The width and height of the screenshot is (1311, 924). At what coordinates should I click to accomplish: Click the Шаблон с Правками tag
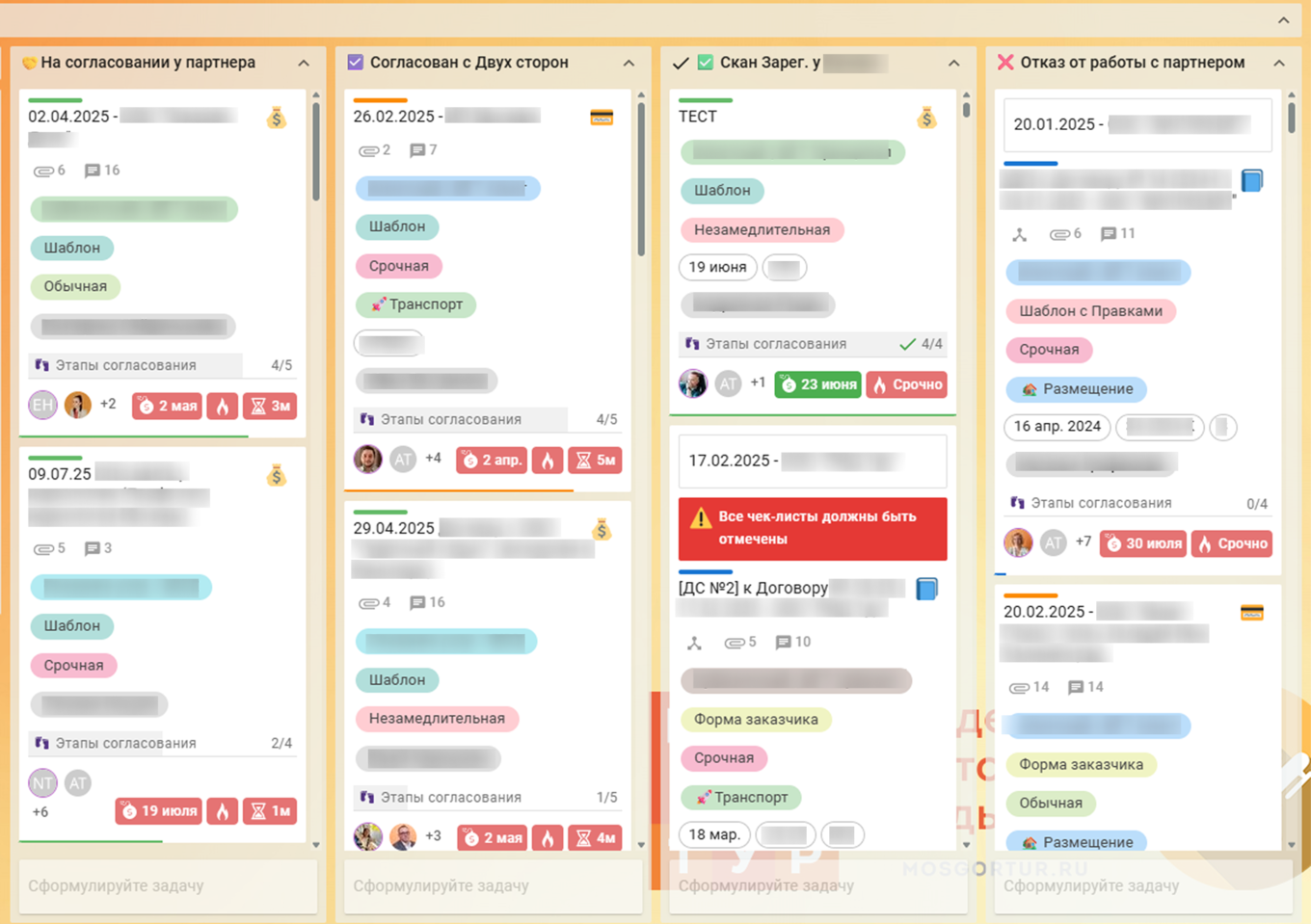[x=1090, y=311]
